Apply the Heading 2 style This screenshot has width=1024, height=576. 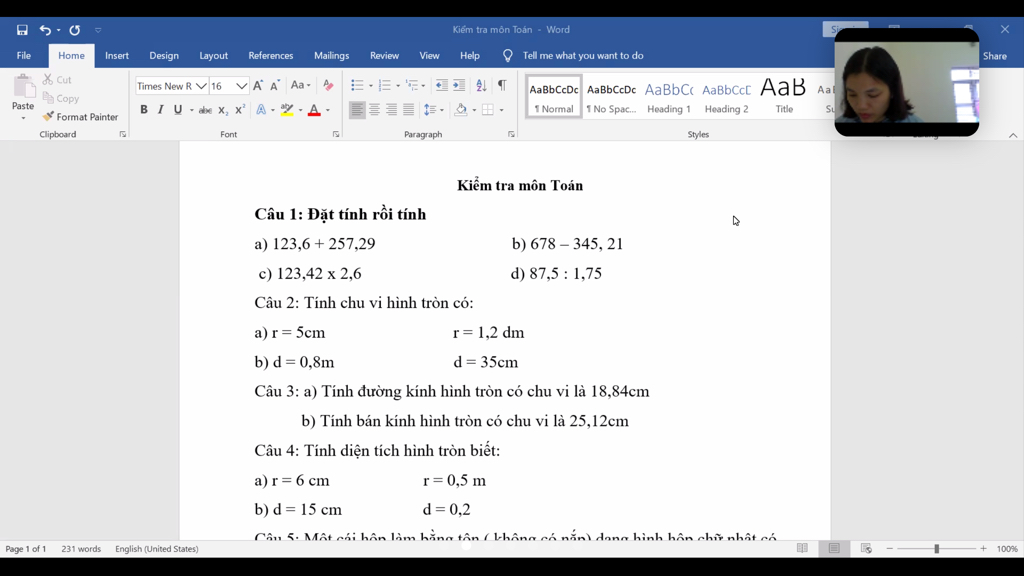726,98
